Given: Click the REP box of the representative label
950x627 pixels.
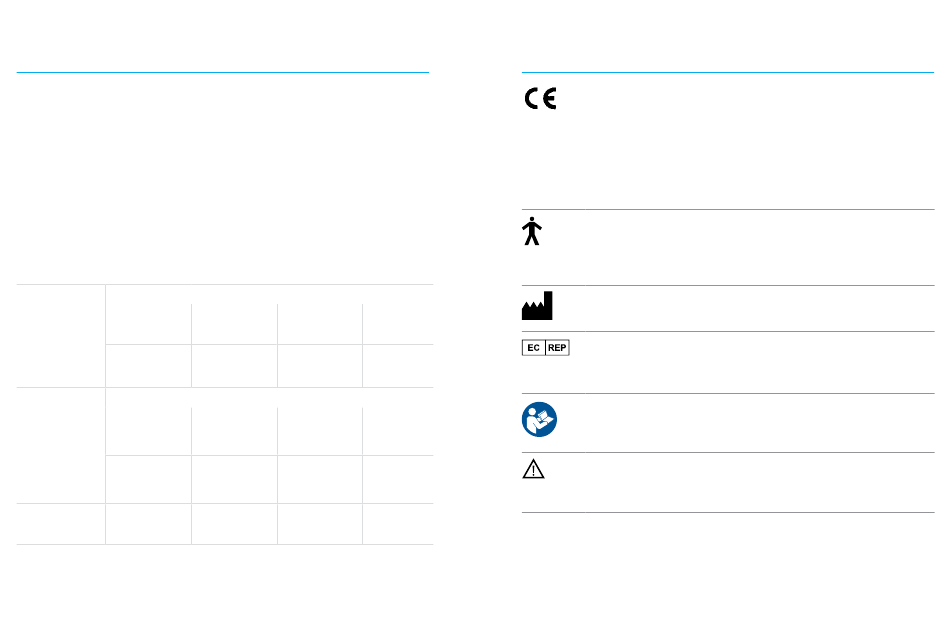Looking at the screenshot, I should point(557,348).
